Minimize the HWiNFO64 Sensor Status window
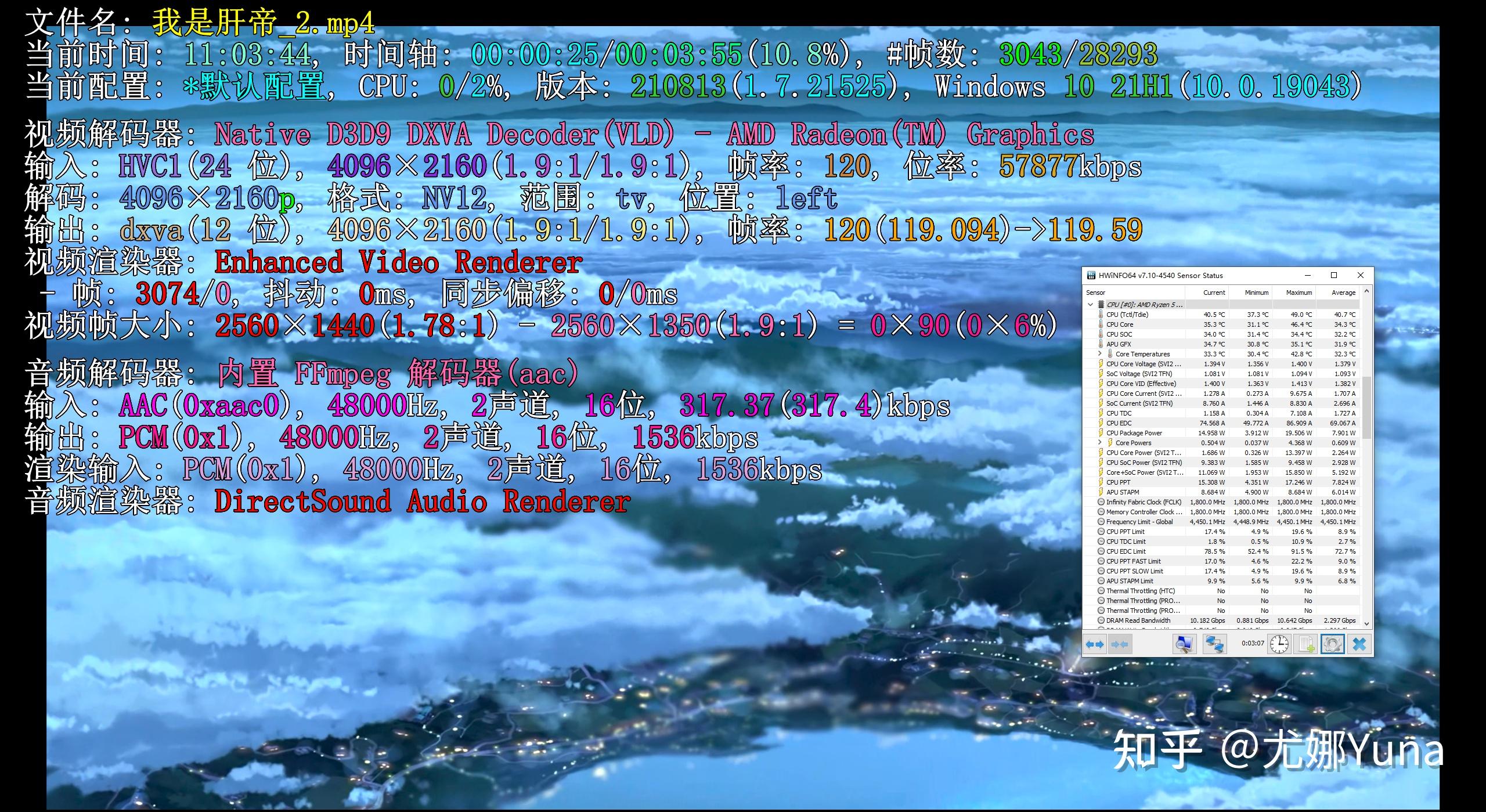 tap(1308, 276)
